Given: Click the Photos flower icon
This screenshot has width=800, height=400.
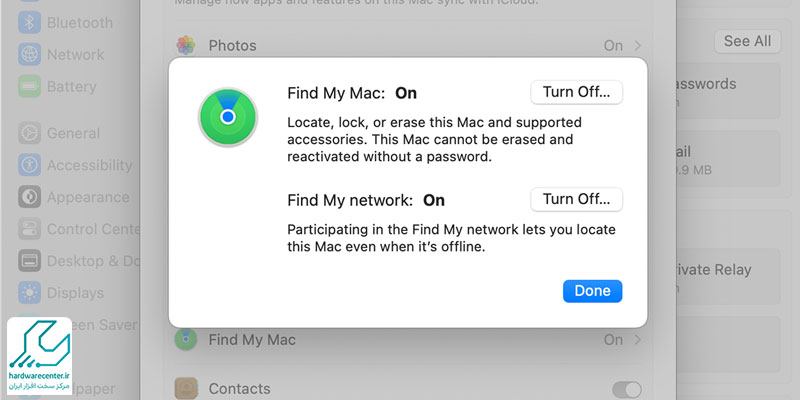Looking at the screenshot, I should point(186,45).
